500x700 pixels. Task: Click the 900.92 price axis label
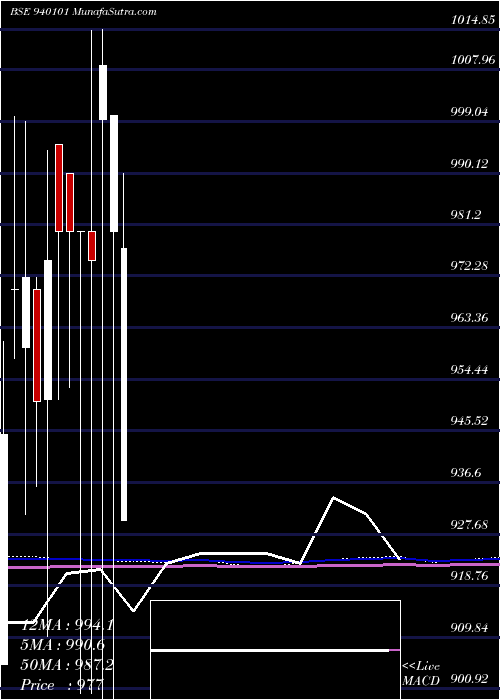[x=469, y=680]
